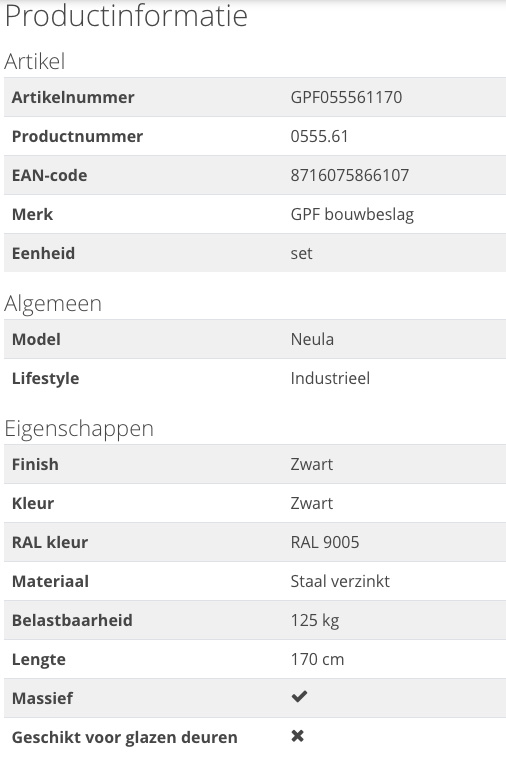Click the Massief checkmark icon
Image resolution: width=506 pixels, height=760 pixels.
click(299, 697)
